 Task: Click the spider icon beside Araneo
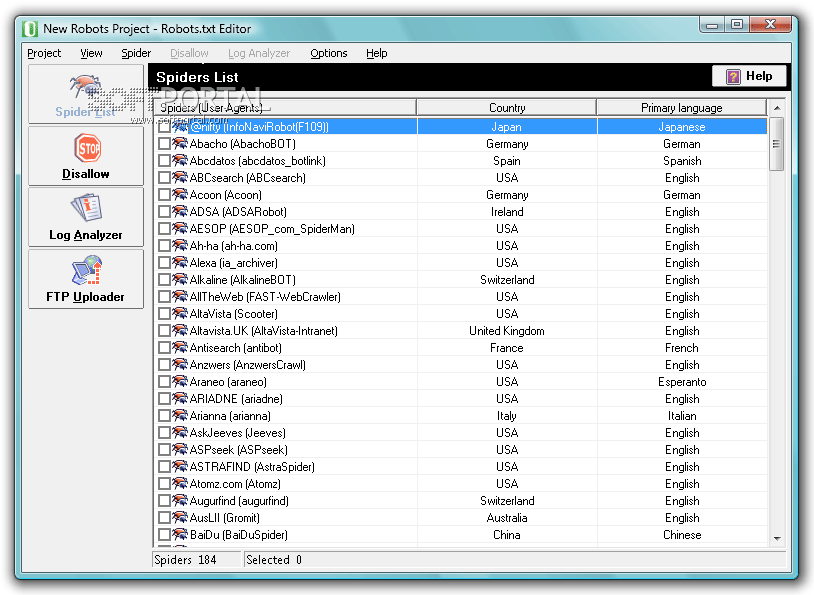pos(180,382)
